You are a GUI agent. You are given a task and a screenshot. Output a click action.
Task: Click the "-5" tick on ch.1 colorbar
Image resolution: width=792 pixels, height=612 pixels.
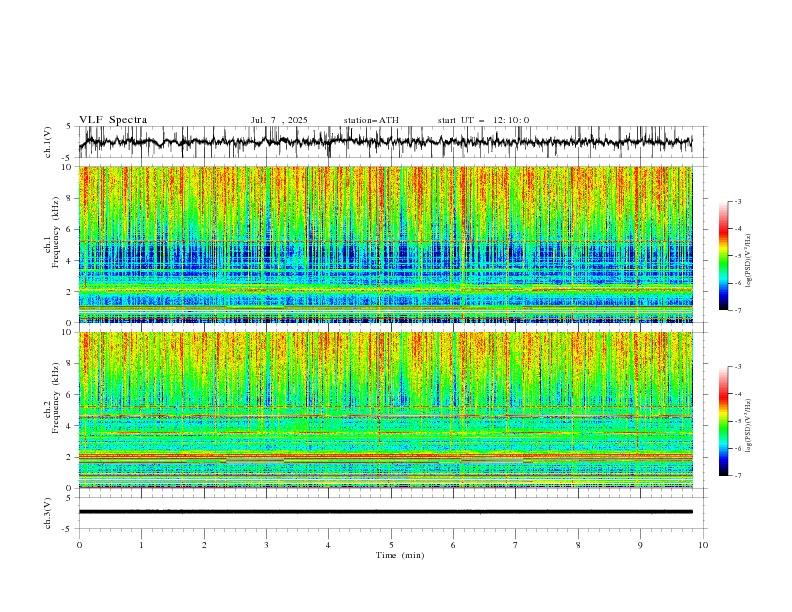click(737, 256)
